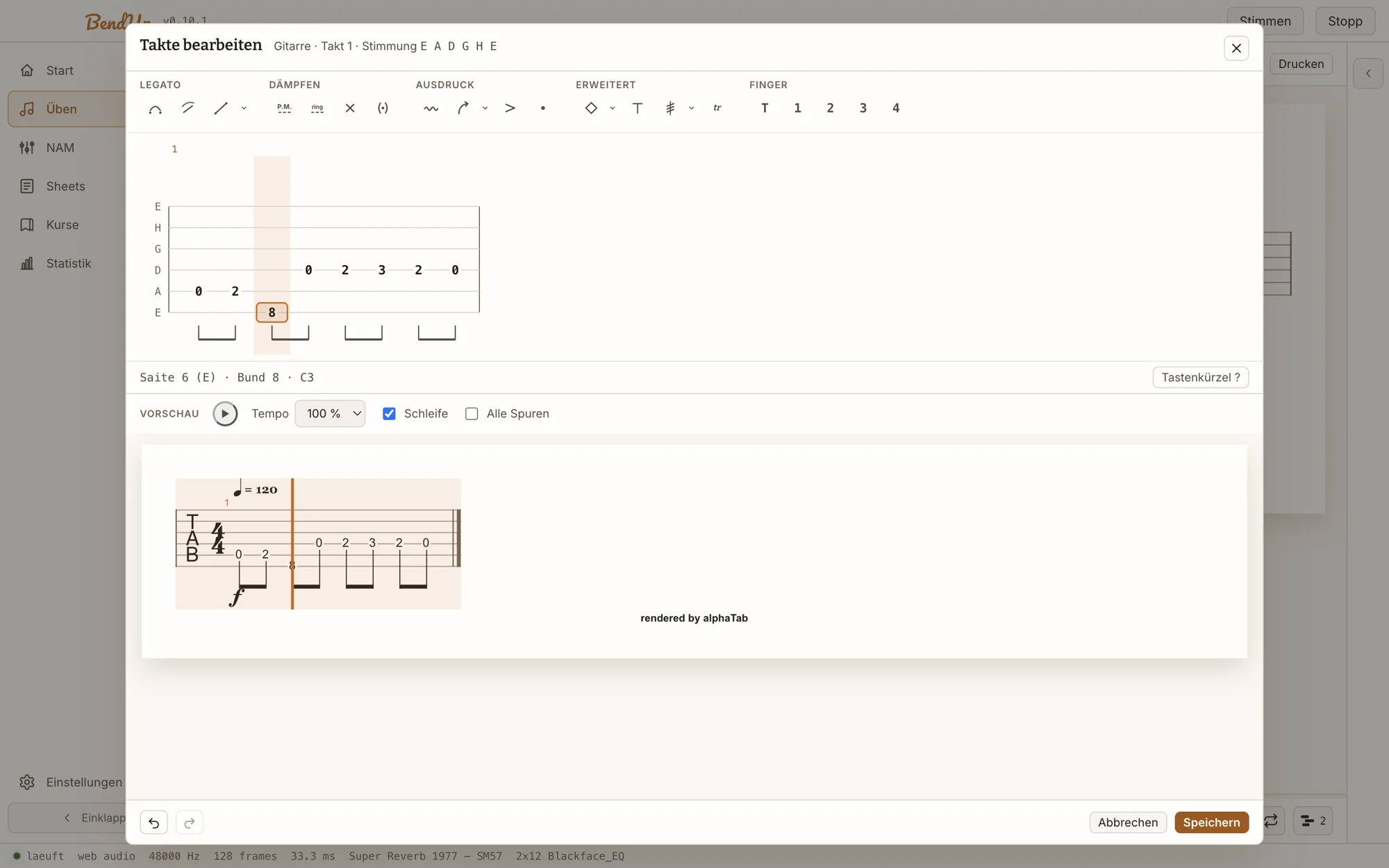Collapse the right panel chevron

(x=1368, y=73)
